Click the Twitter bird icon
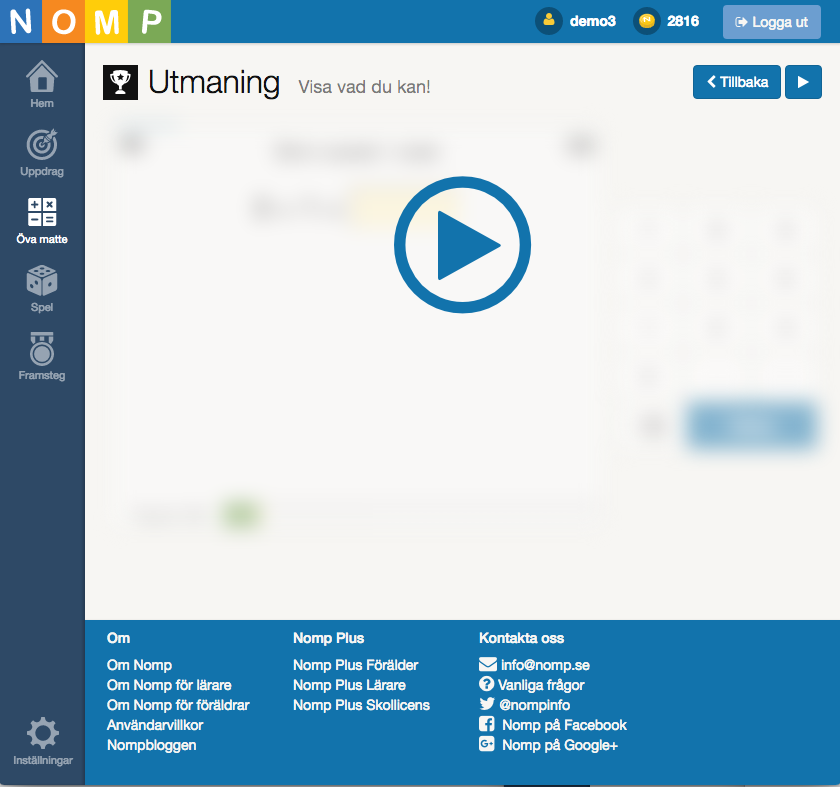The width and height of the screenshot is (840, 787). 487,703
